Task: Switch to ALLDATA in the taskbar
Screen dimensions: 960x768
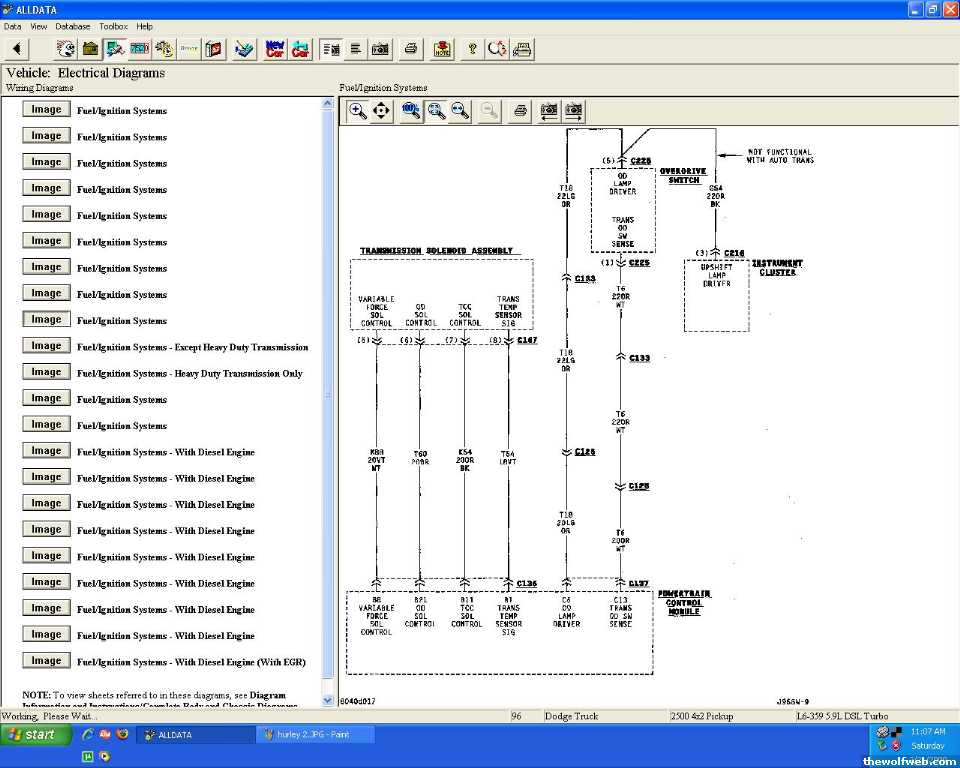Action: click(x=195, y=734)
